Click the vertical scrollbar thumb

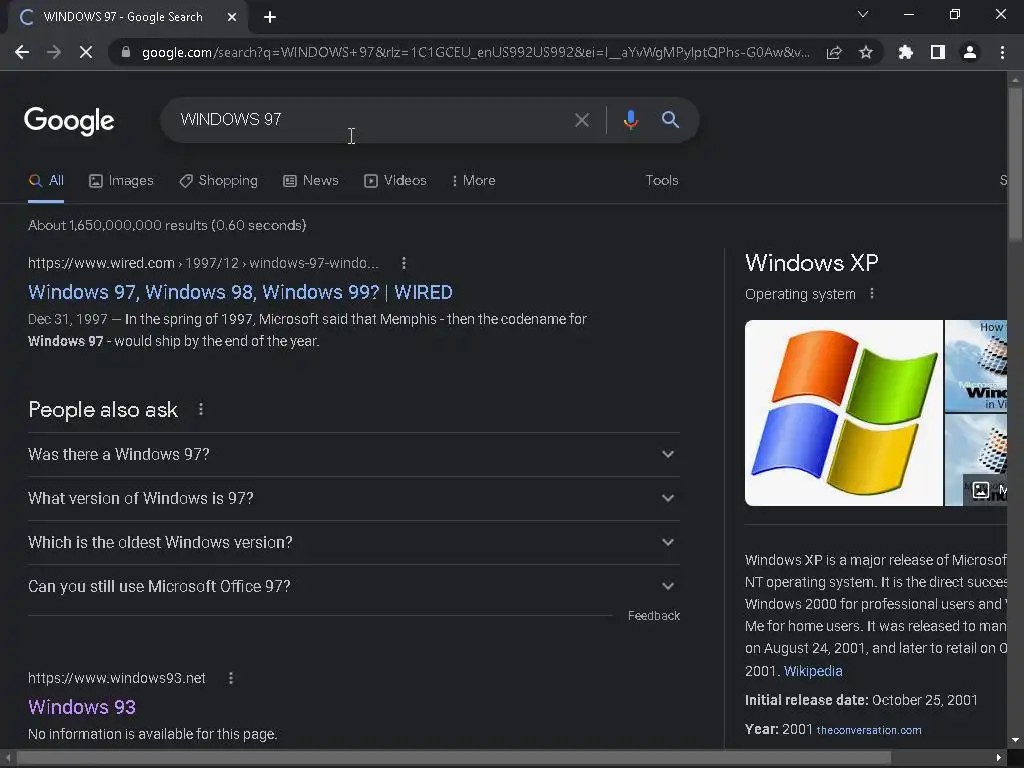pos(1015,163)
